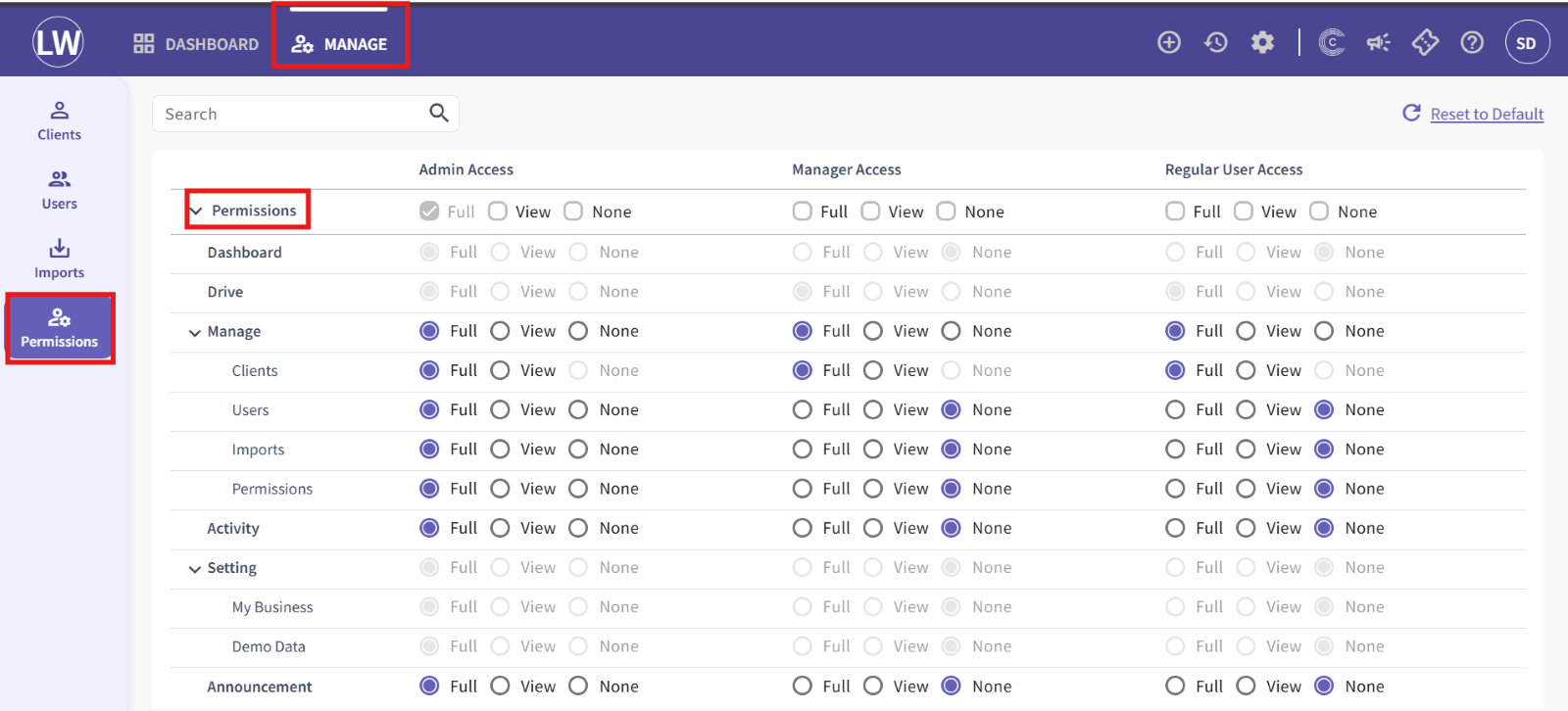The height and width of the screenshot is (711, 1568).
Task: Click the circular C credits icon
Action: [1331, 42]
